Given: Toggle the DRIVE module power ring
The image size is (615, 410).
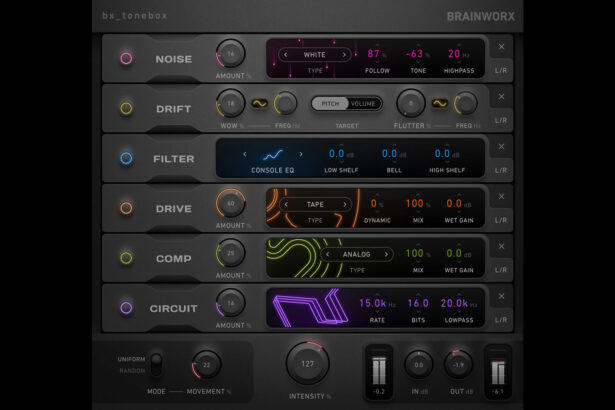Looking at the screenshot, I should tap(126, 208).
